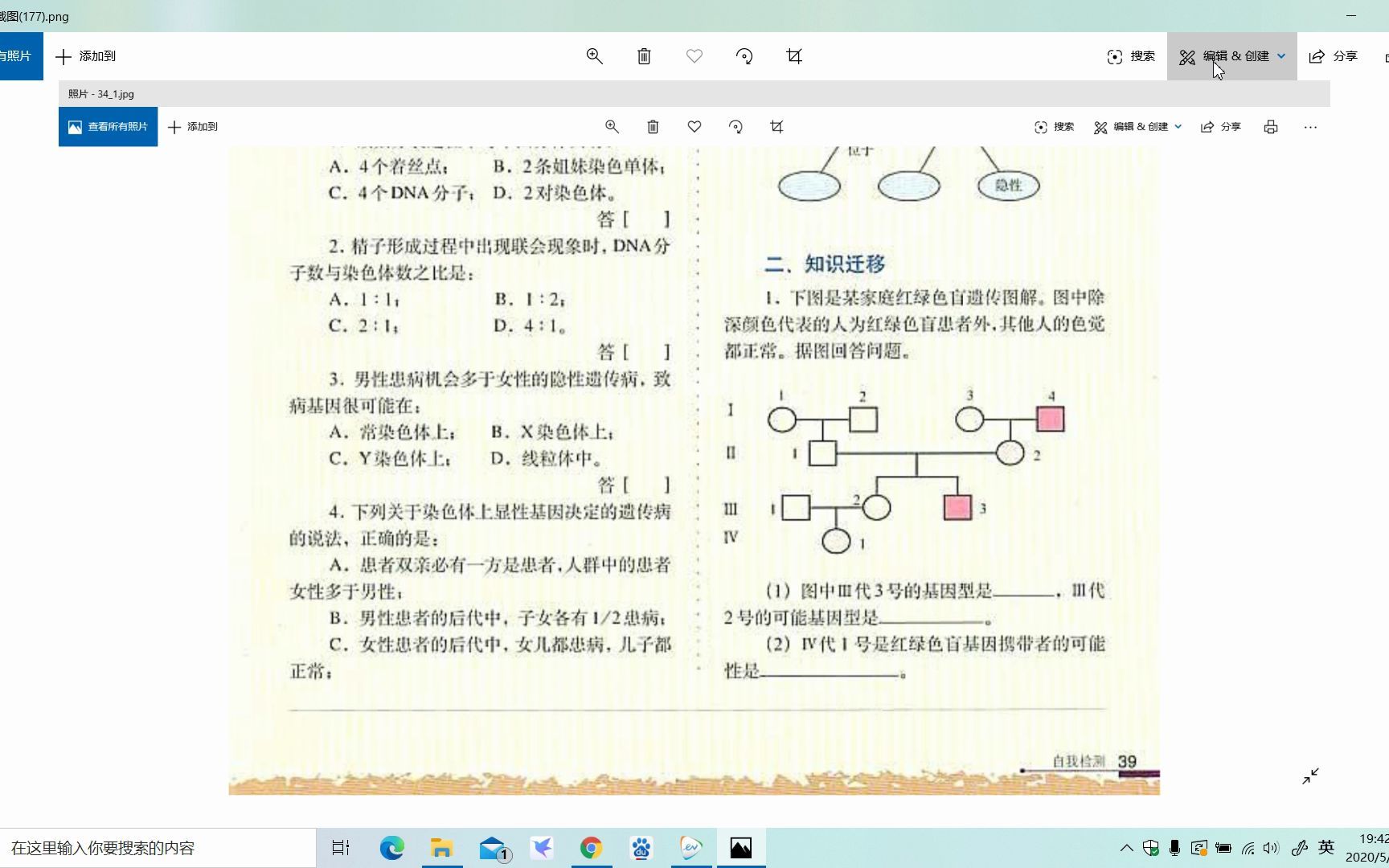
Task: Delete the photo with the trash icon
Action: tap(653, 126)
